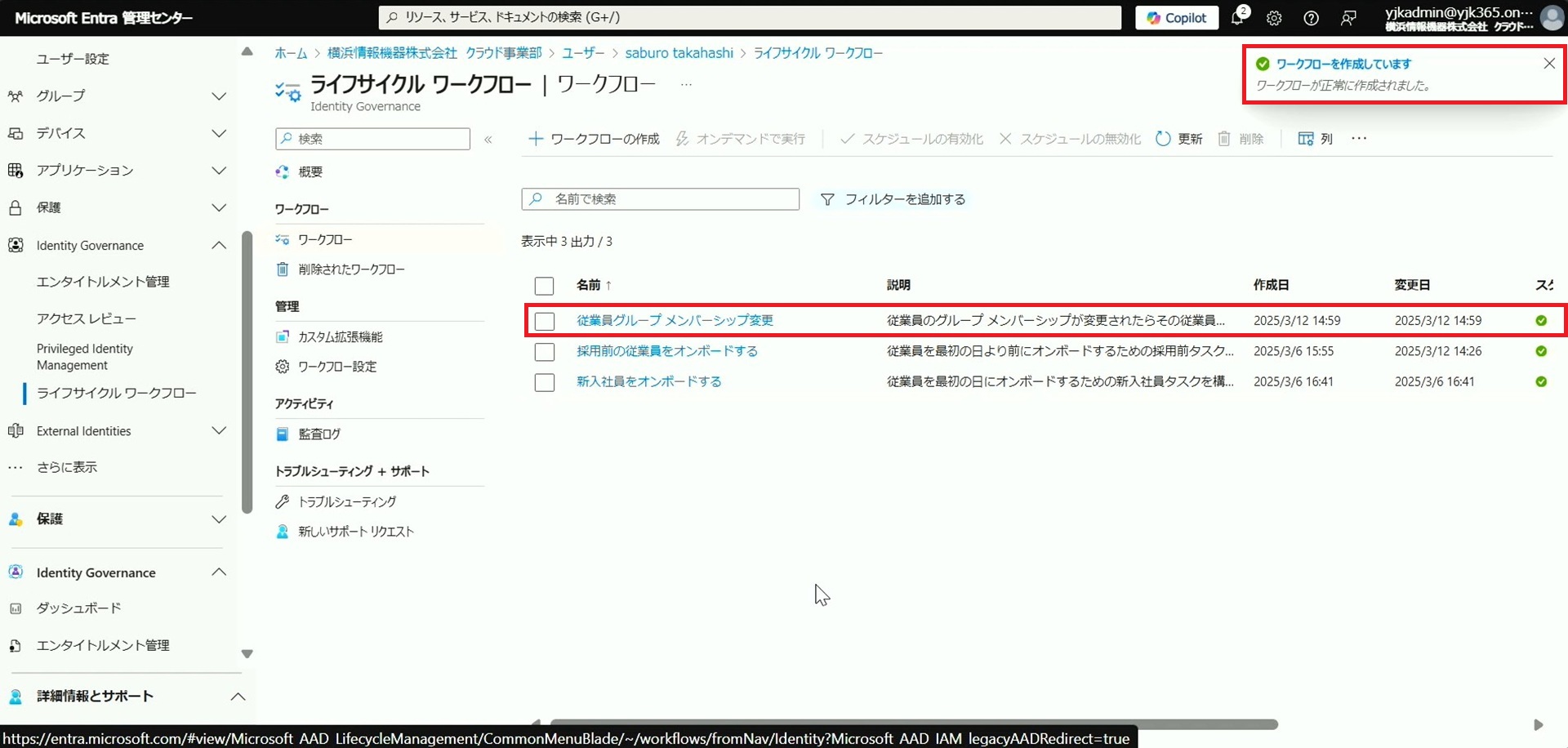Open カスタム拡張機能 menu item
This screenshot has width=1568, height=748.
pos(340,337)
